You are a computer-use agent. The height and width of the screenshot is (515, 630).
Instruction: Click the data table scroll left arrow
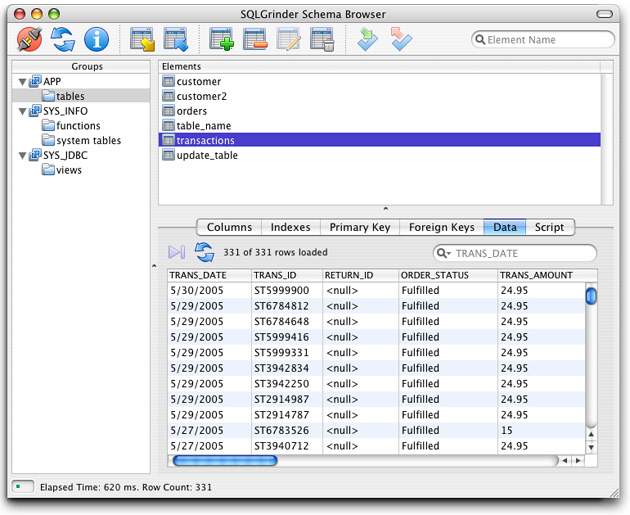(x=565, y=460)
